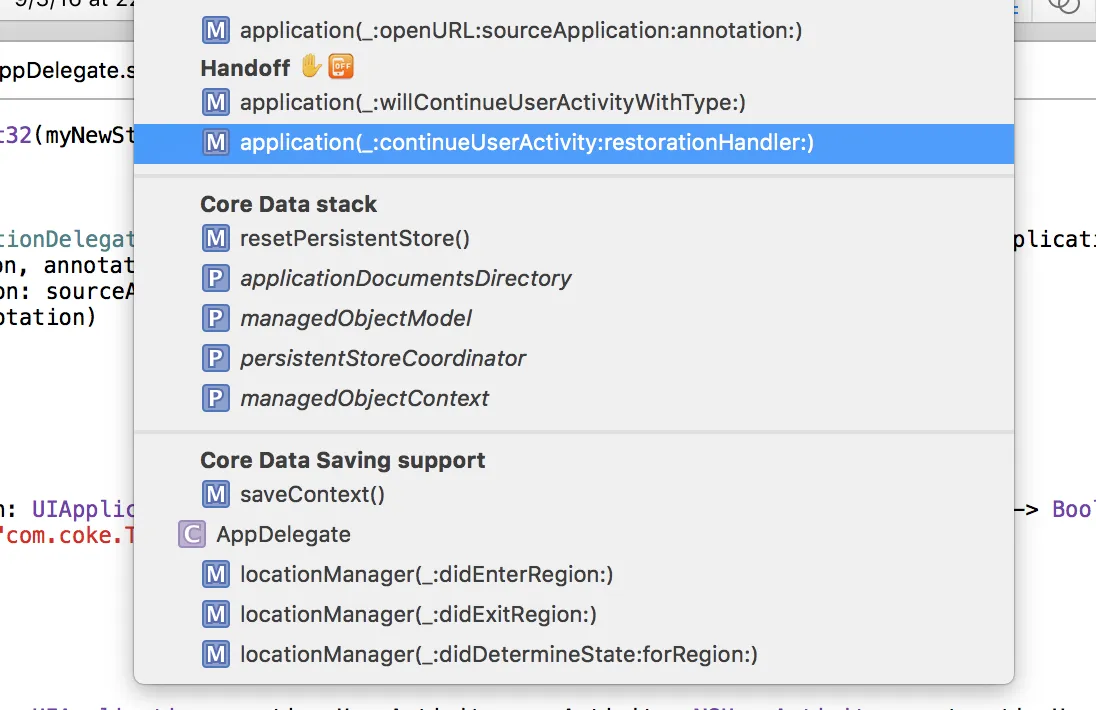Click M icon beside saveContext()
1096x710 pixels.
tap(215, 494)
